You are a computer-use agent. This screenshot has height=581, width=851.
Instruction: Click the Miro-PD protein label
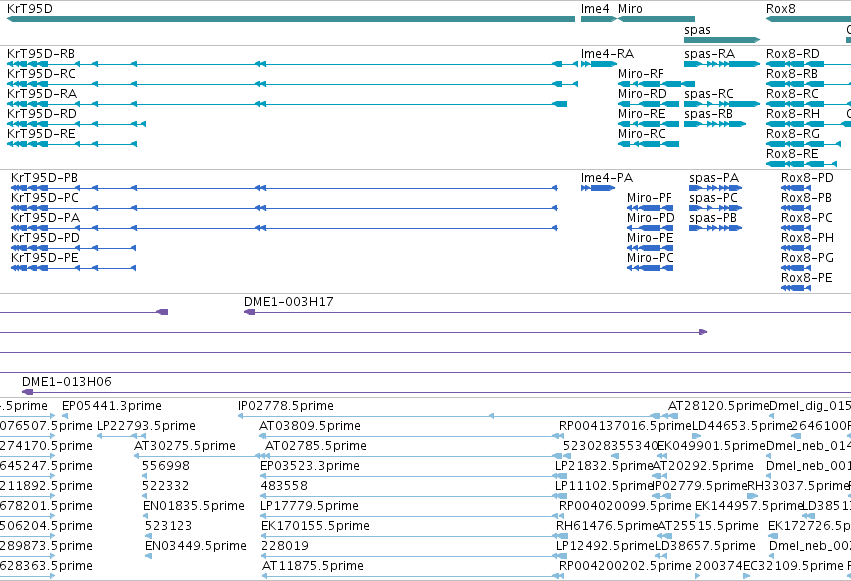pyautogui.click(x=651, y=218)
